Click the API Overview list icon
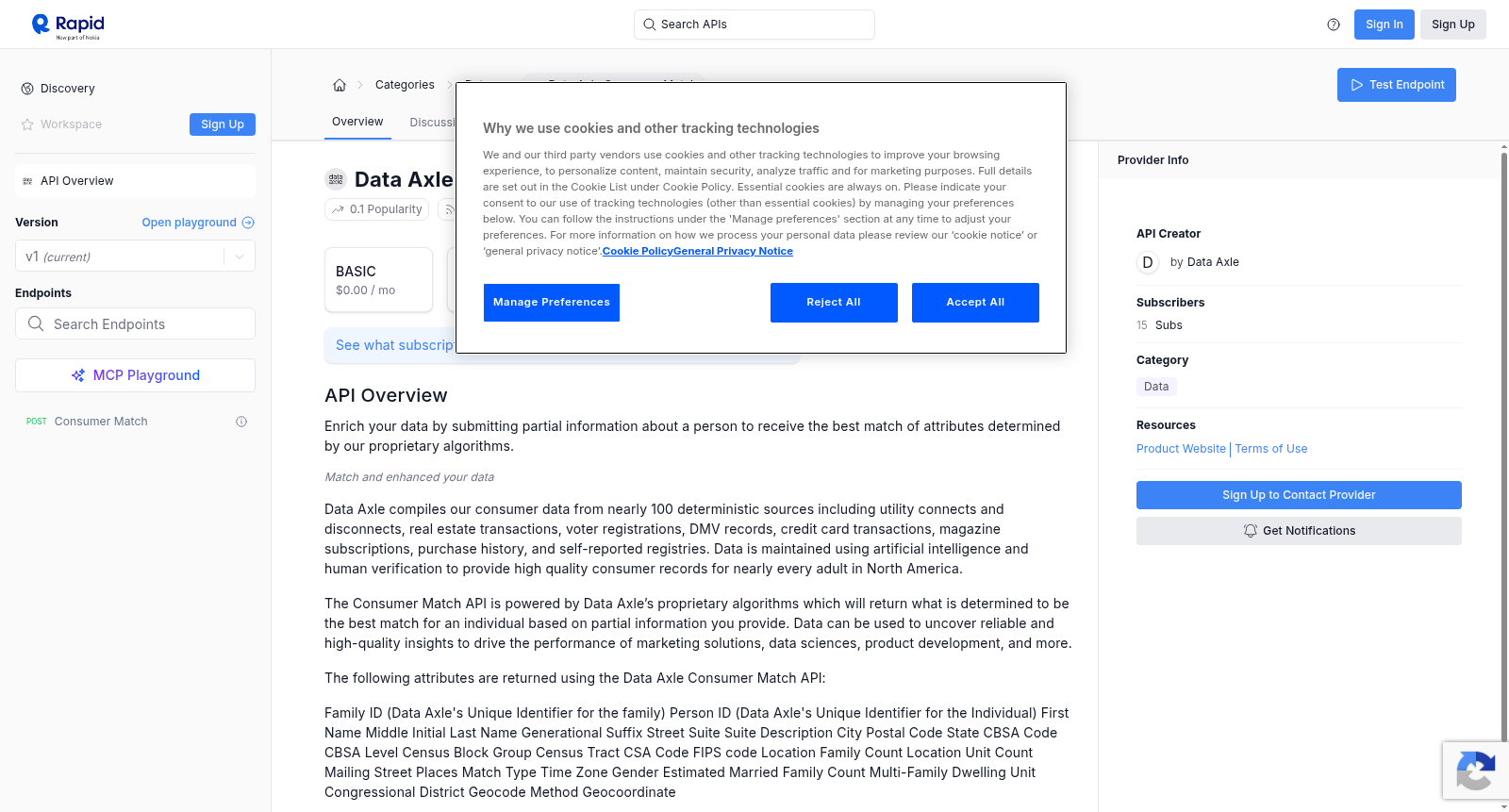The width and height of the screenshot is (1509, 812). tap(27, 181)
